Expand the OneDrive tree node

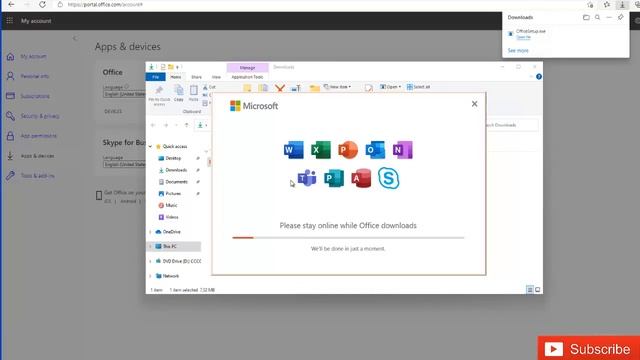150,232
